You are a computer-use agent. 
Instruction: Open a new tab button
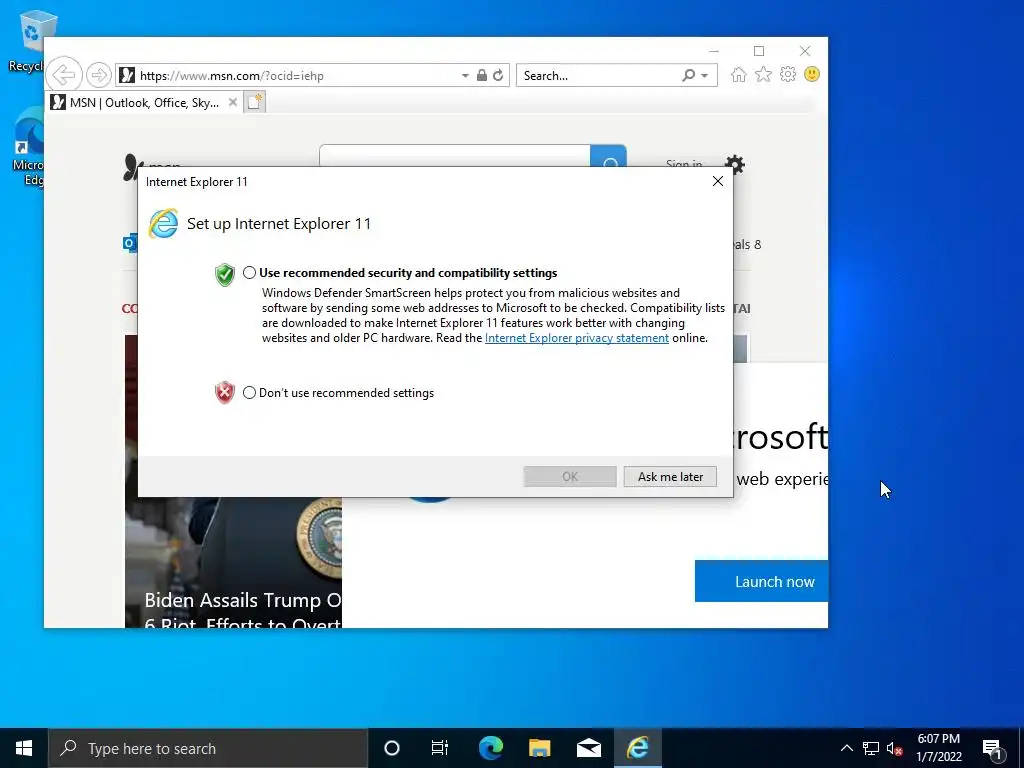(x=255, y=103)
